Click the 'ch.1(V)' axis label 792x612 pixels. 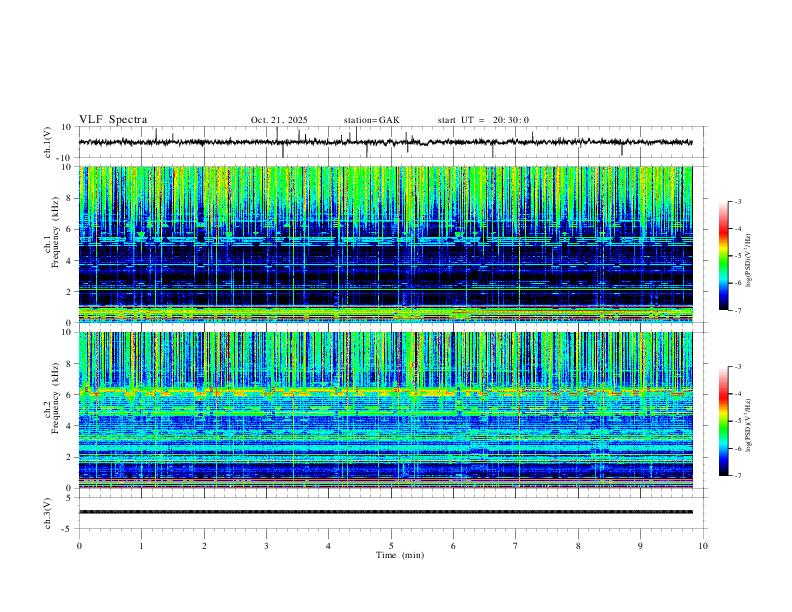48,142
